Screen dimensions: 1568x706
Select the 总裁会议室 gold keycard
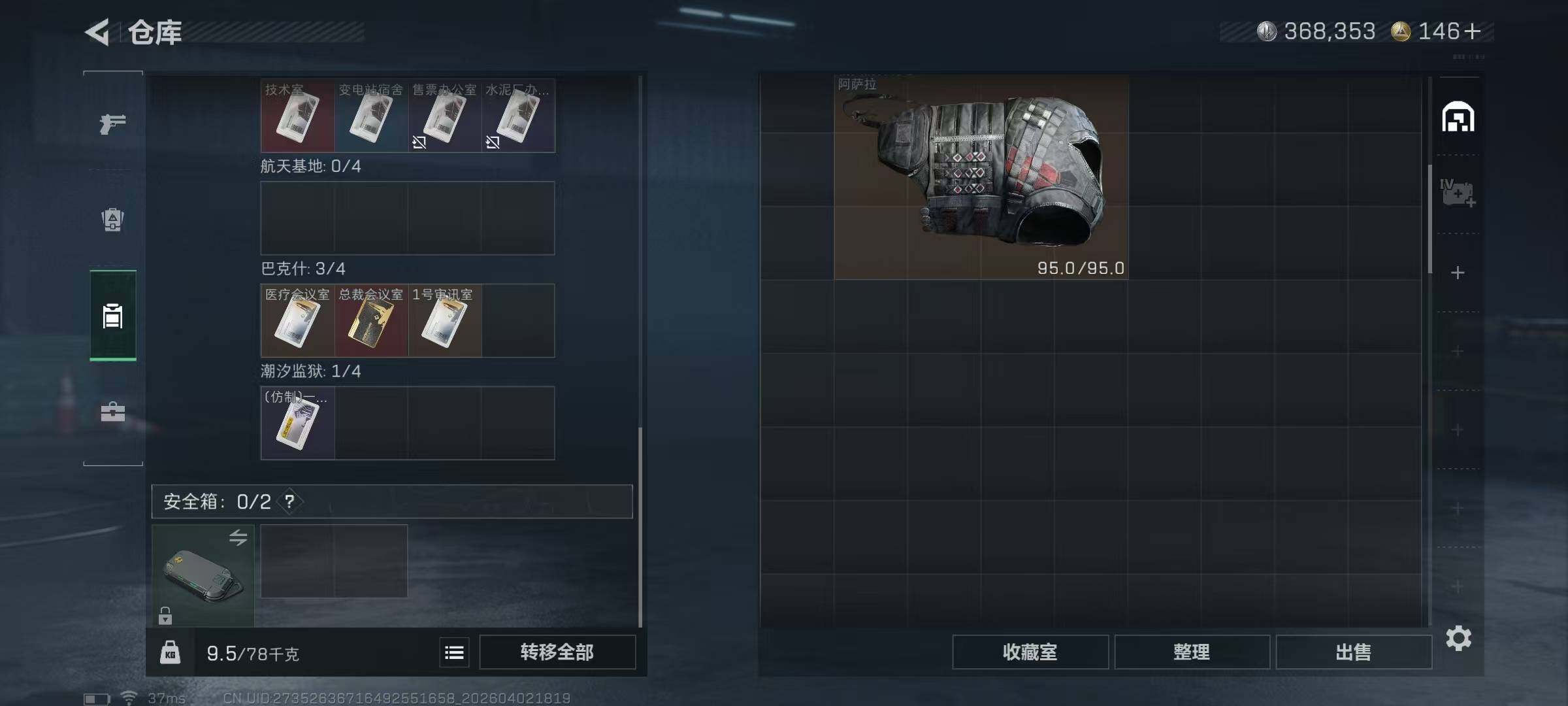371,320
